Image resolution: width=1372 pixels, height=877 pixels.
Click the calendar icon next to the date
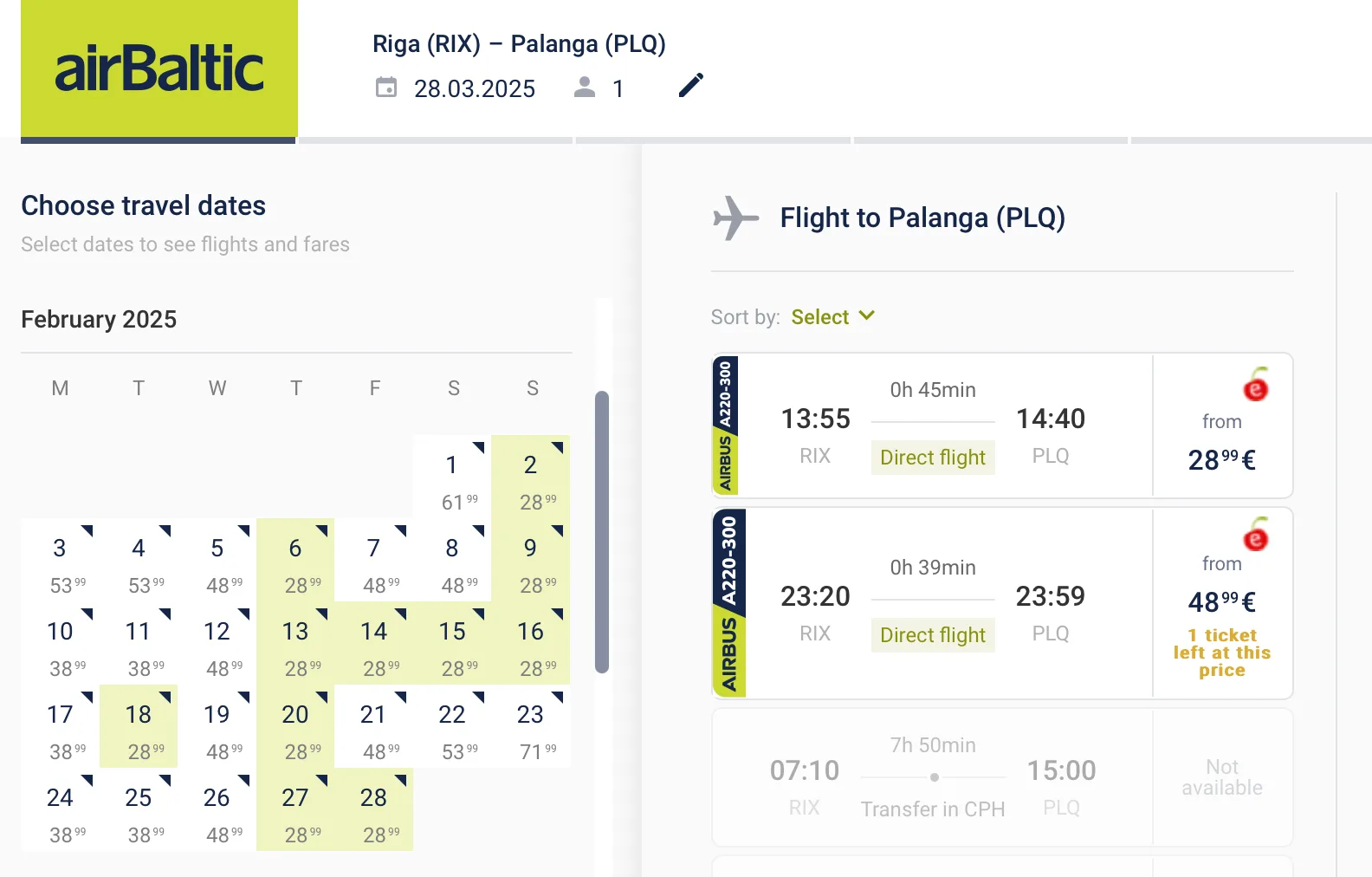click(386, 88)
